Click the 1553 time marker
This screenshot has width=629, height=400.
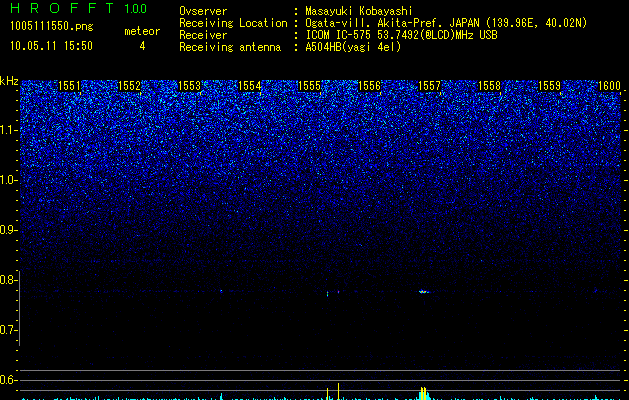coord(189,86)
